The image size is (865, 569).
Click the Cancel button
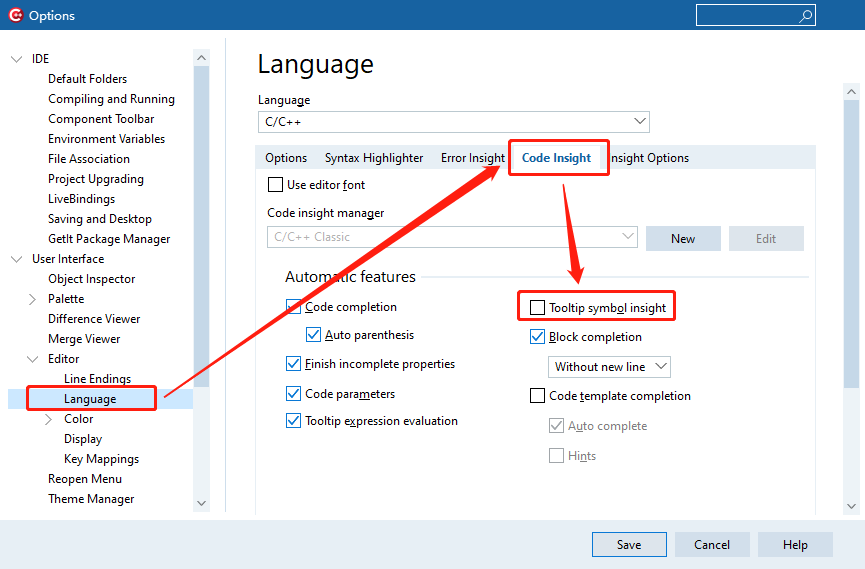click(712, 545)
